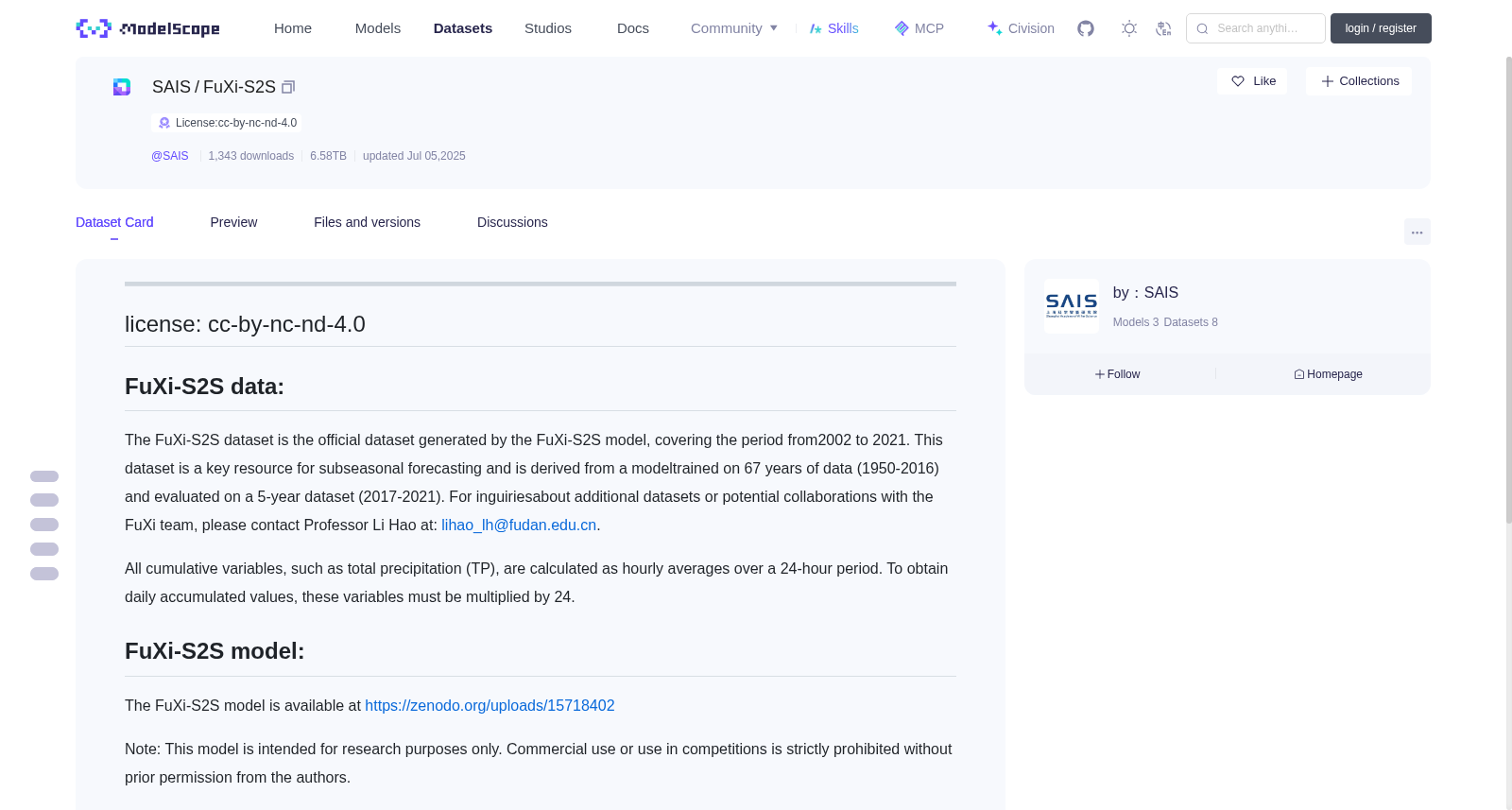
Task: Click the lihao_lh@fudan.edu.cn email link
Action: pyautogui.click(x=519, y=526)
